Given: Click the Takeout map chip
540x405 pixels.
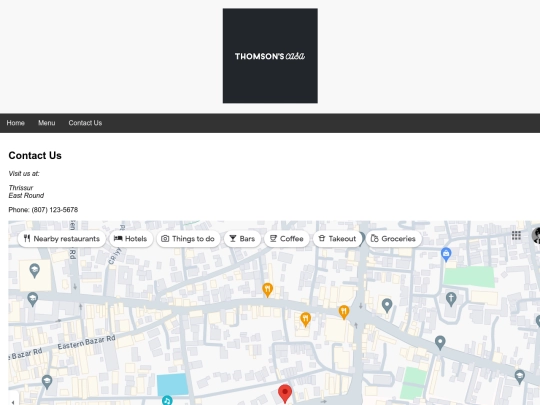Looking at the screenshot, I should click(x=337, y=239).
